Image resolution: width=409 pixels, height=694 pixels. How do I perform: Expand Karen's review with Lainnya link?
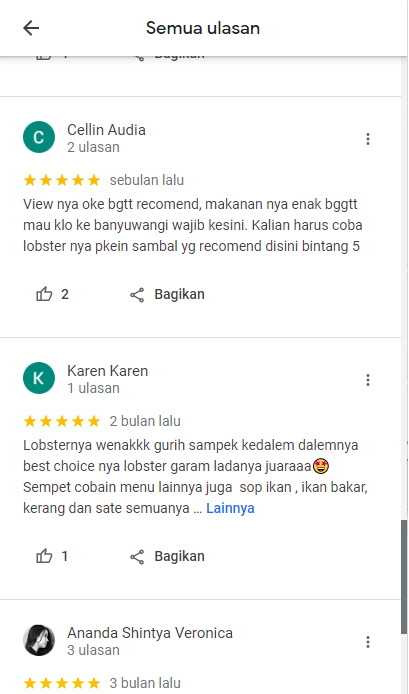click(x=230, y=508)
